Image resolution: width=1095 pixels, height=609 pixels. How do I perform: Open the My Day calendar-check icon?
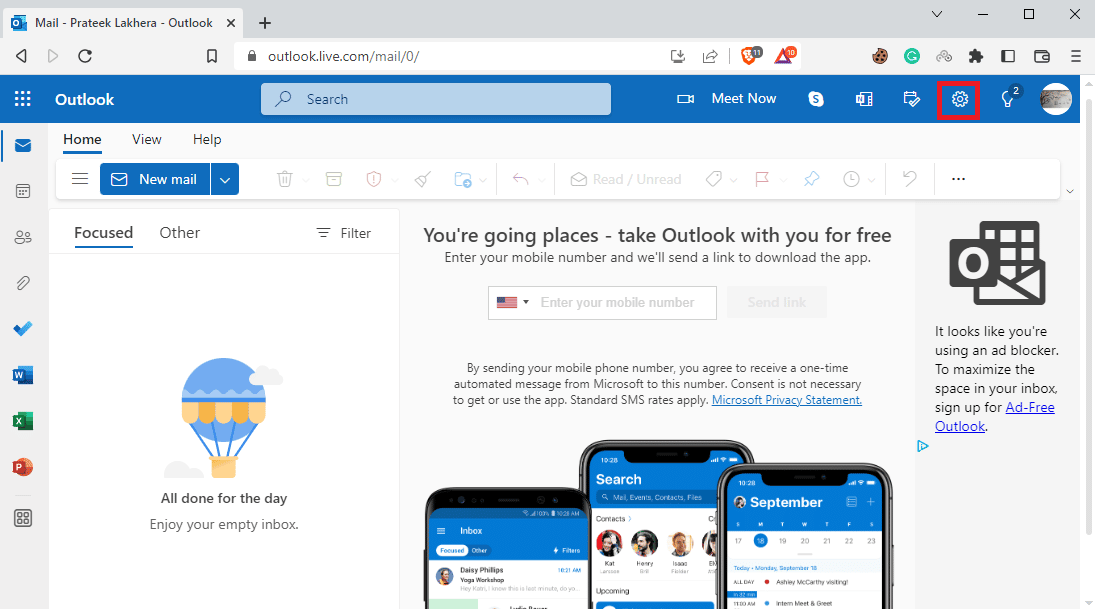pyautogui.click(x=911, y=99)
